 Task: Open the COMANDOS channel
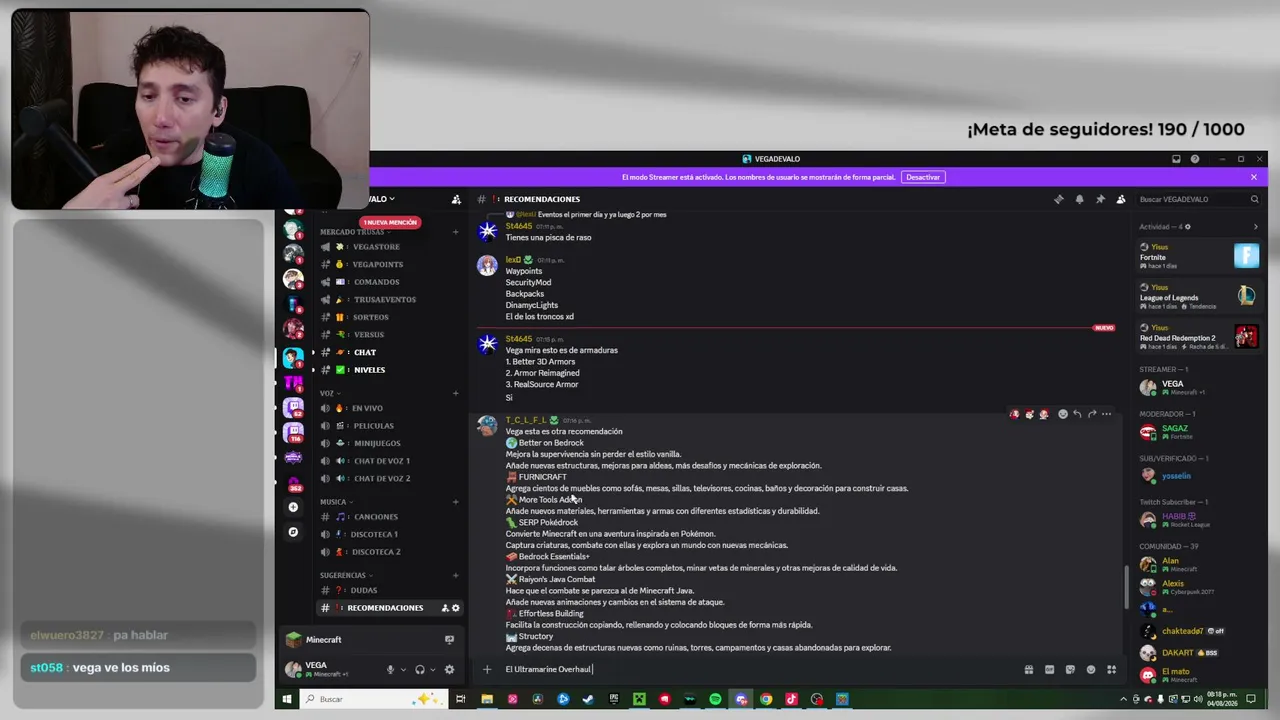[388, 282]
